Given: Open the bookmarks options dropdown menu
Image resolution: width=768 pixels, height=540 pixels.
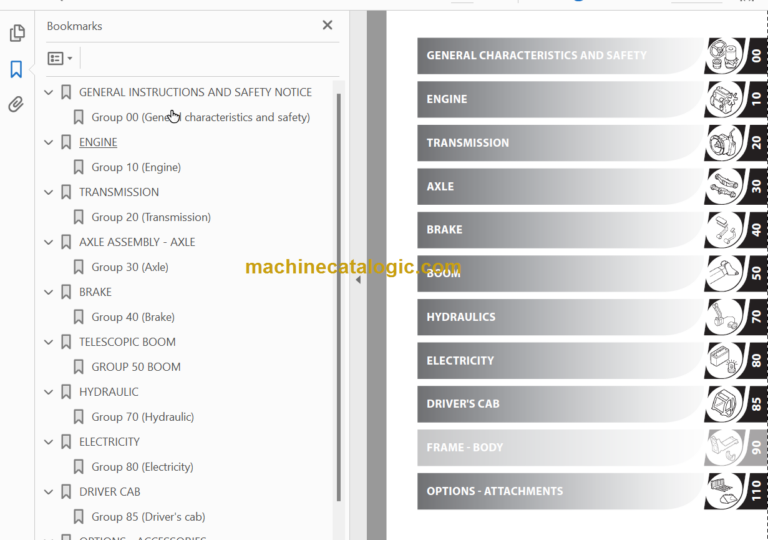Looking at the screenshot, I should tap(60, 58).
